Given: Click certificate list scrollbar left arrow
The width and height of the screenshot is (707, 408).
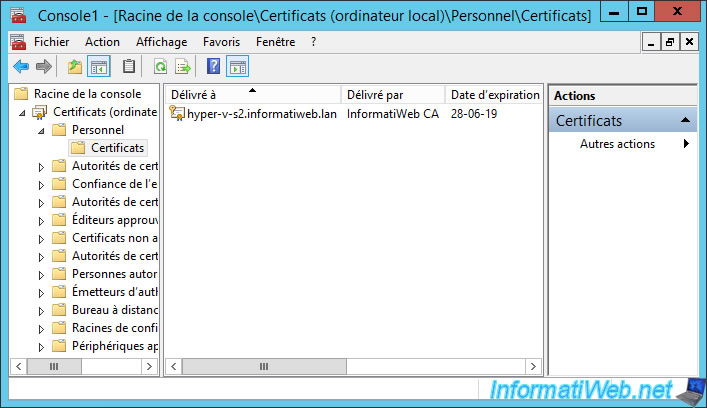Looking at the screenshot, I should pyautogui.click(x=174, y=367).
